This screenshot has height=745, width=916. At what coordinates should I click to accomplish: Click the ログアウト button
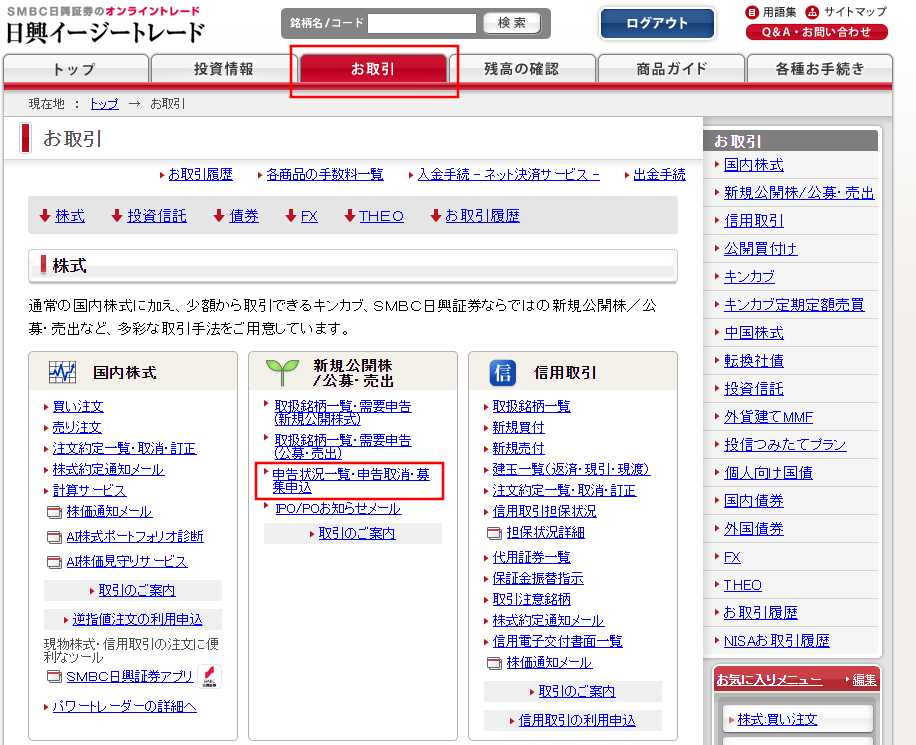point(657,24)
